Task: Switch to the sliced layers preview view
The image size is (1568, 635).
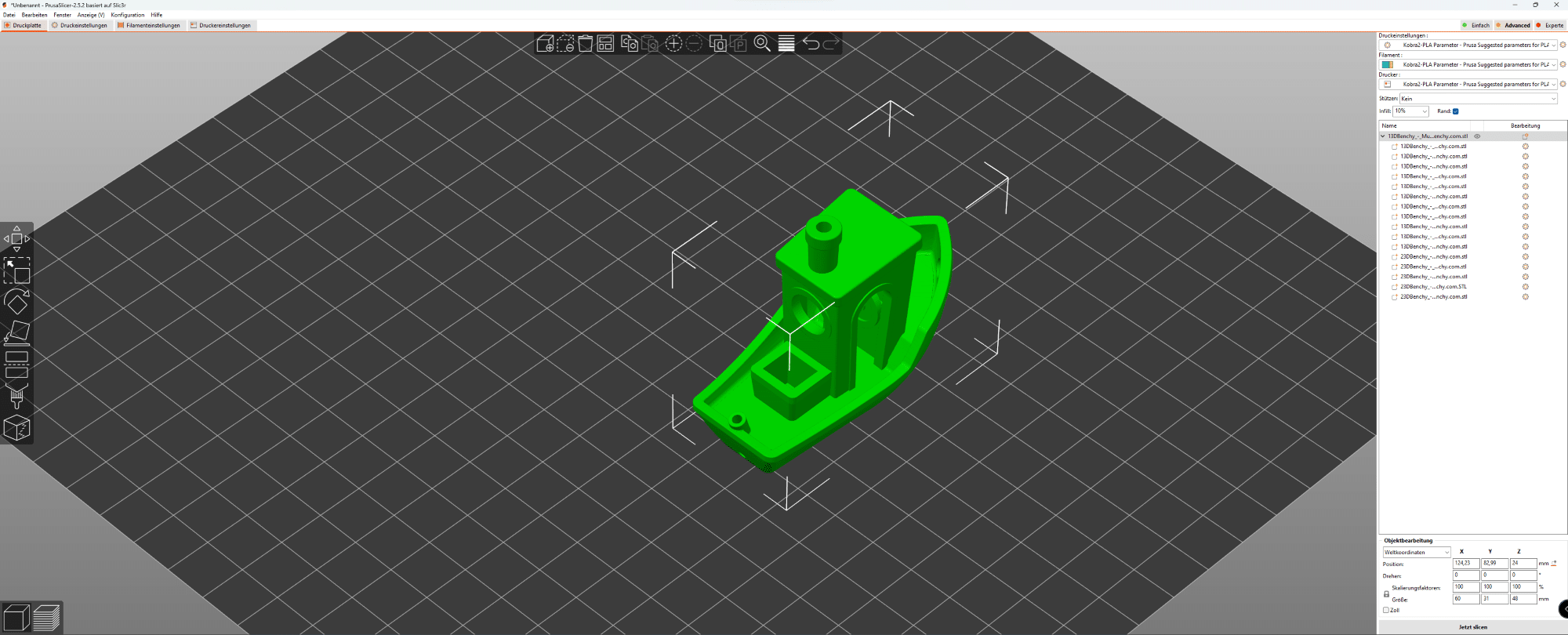Action: coord(46,618)
